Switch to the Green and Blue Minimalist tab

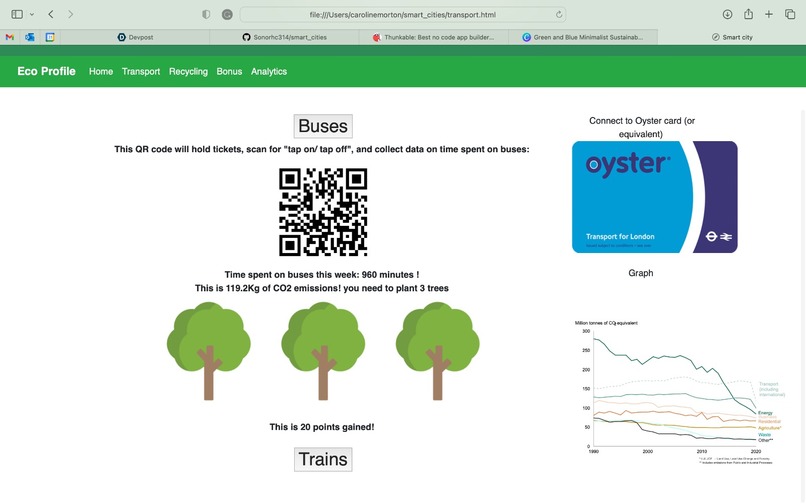pos(583,37)
